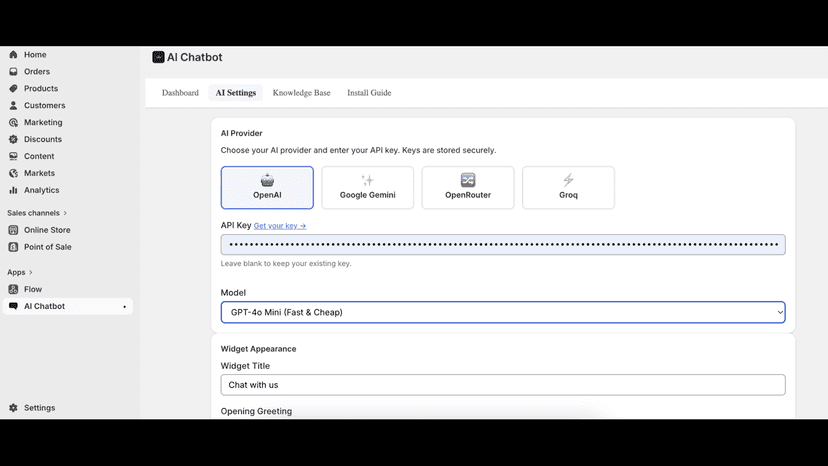This screenshot has height=466, width=828.
Task: Click the Orders inbox icon
Action: click(13, 71)
